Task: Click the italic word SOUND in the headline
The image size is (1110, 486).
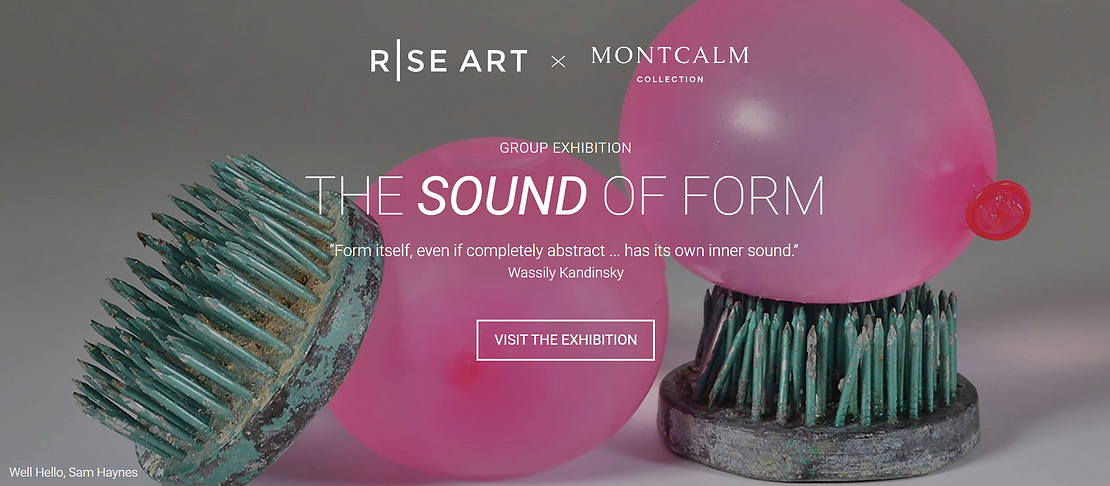Action: tap(501, 196)
